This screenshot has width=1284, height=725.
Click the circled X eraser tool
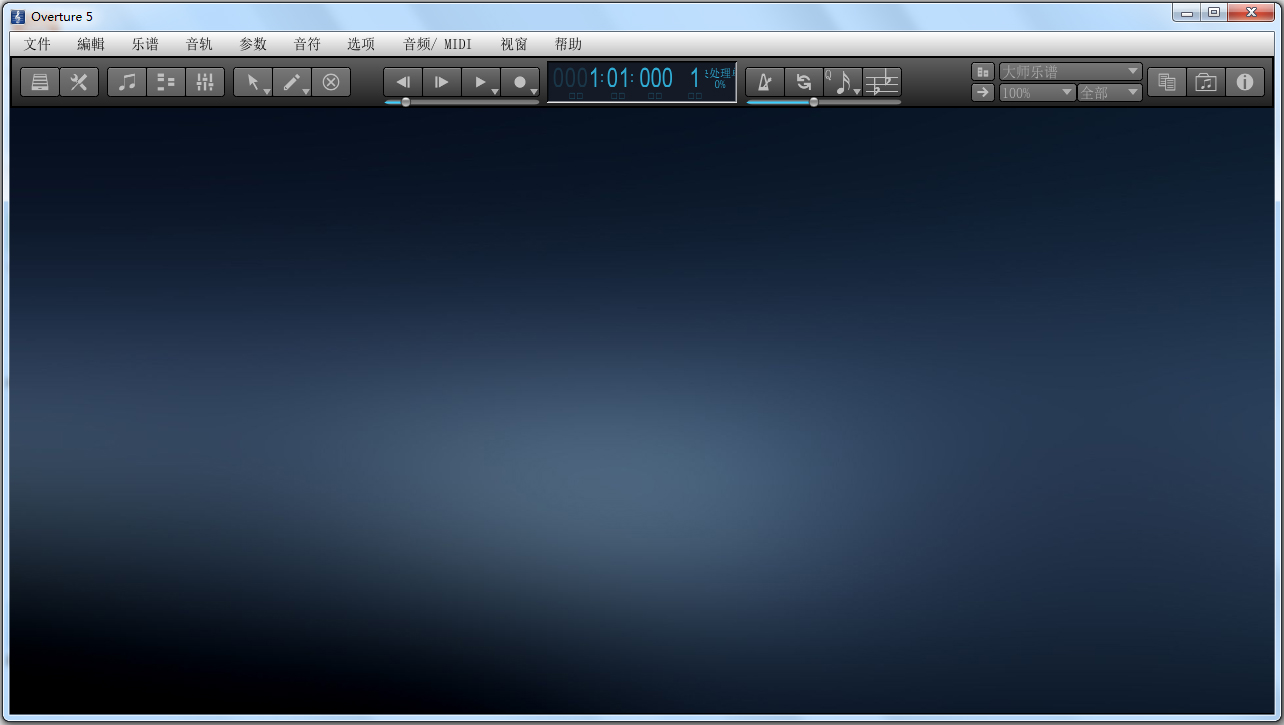click(x=331, y=83)
